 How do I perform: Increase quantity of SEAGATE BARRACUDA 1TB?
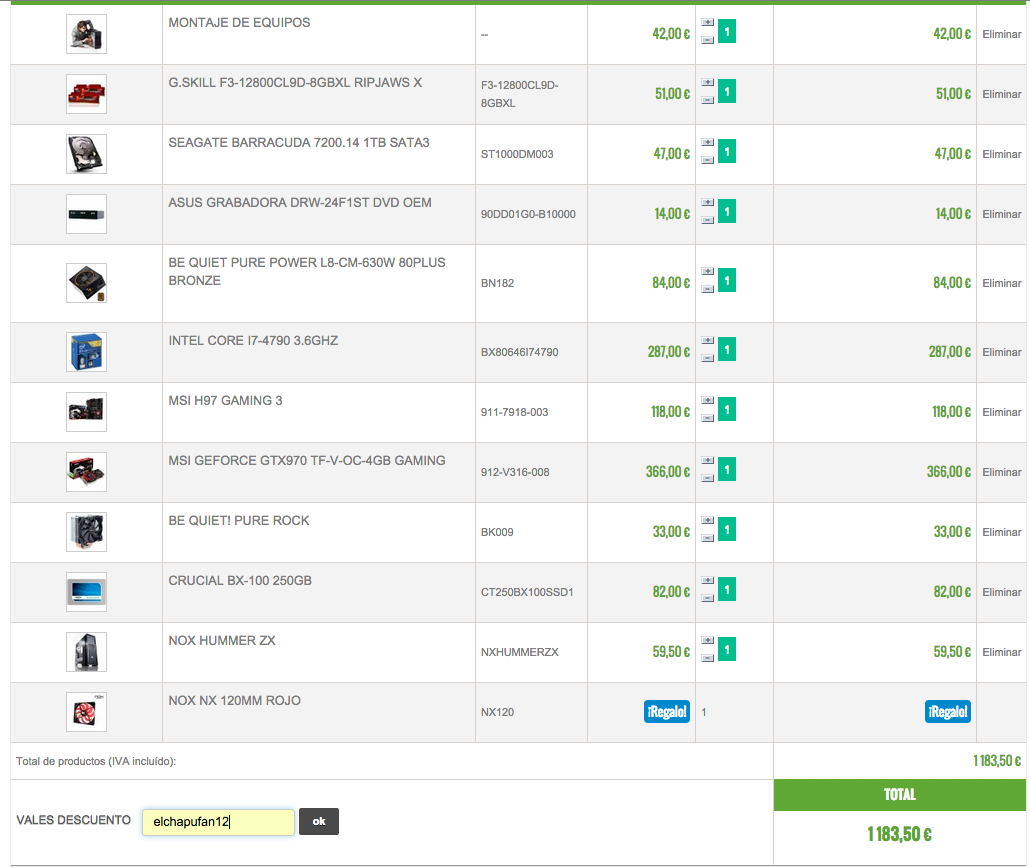[707, 143]
